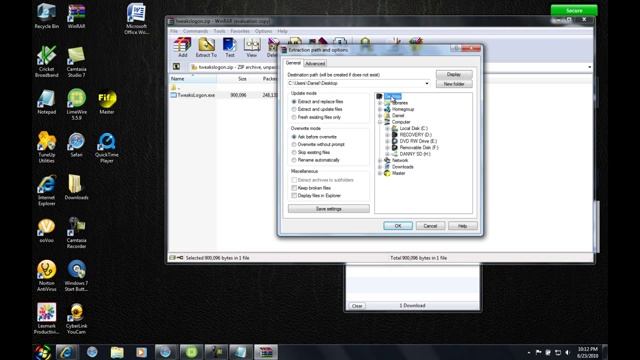Select Extract and update files option

[x=317, y=109]
